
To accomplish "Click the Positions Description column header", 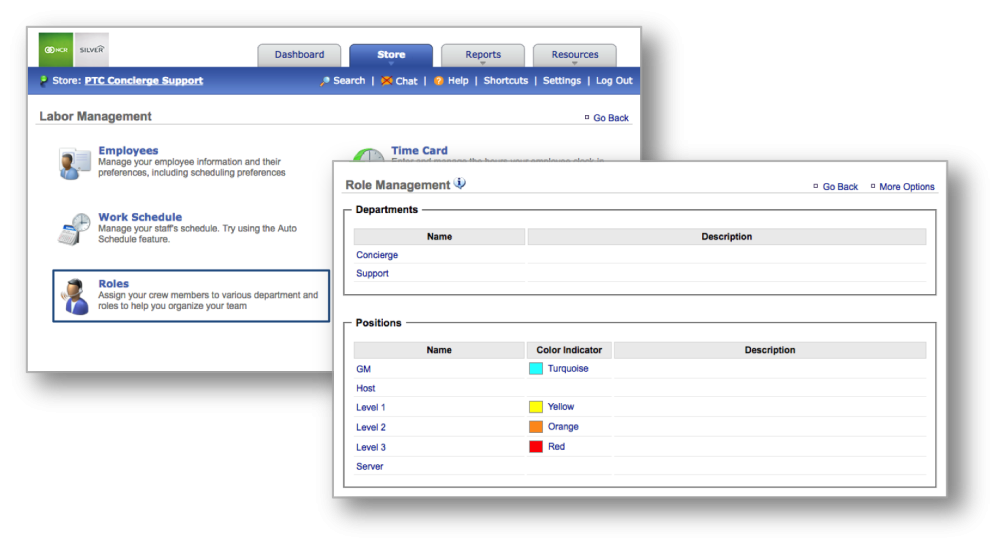I will pyautogui.click(x=770, y=350).
